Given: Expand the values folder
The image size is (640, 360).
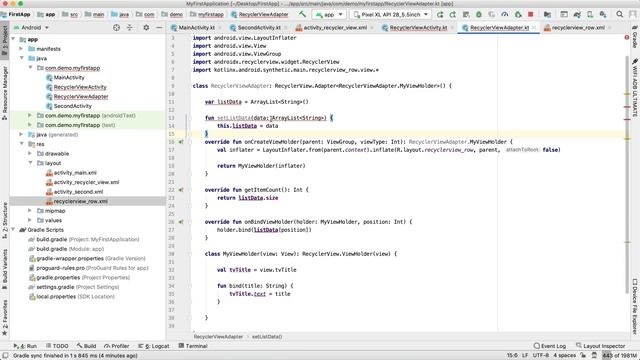Looking at the screenshot, I should [x=30, y=220].
